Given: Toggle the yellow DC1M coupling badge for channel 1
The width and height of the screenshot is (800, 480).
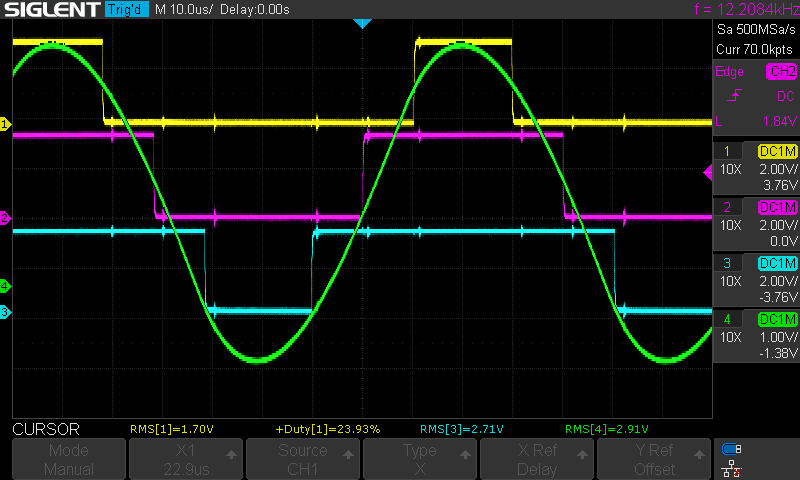Looking at the screenshot, I should (777, 151).
